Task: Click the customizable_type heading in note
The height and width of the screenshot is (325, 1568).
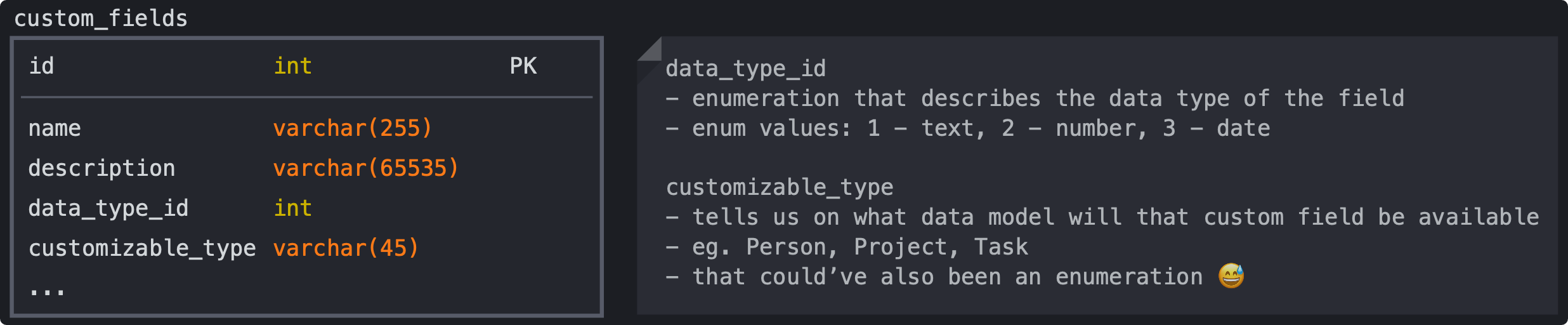Action: [x=780, y=187]
